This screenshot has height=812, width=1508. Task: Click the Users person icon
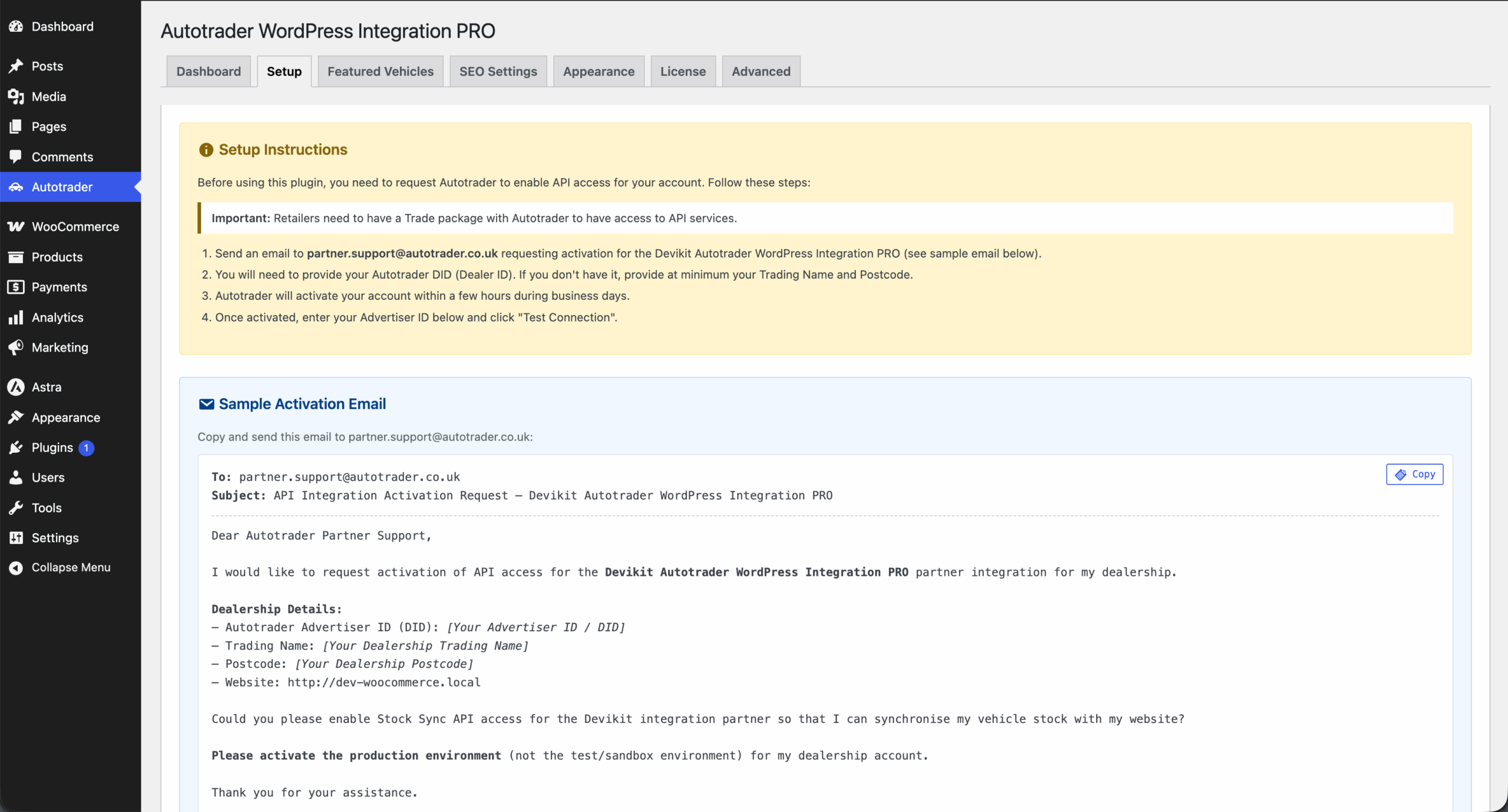pyautogui.click(x=16, y=478)
